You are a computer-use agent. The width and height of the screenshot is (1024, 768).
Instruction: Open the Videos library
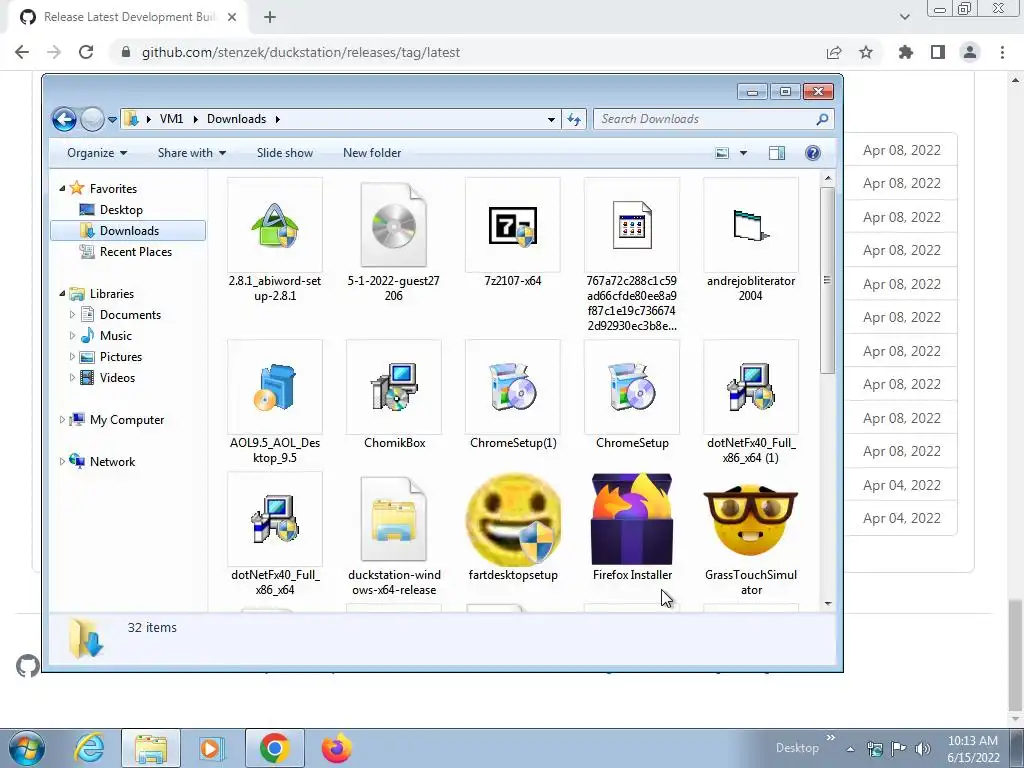tap(117, 377)
